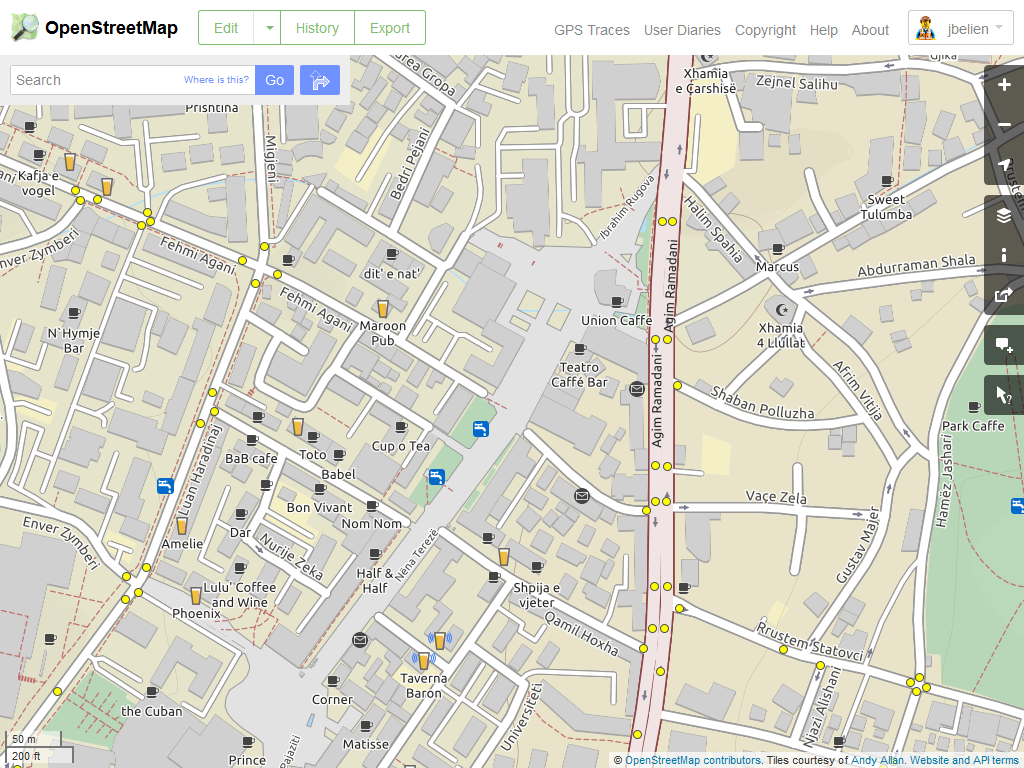Open directions using the arrow button

tap(320, 80)
